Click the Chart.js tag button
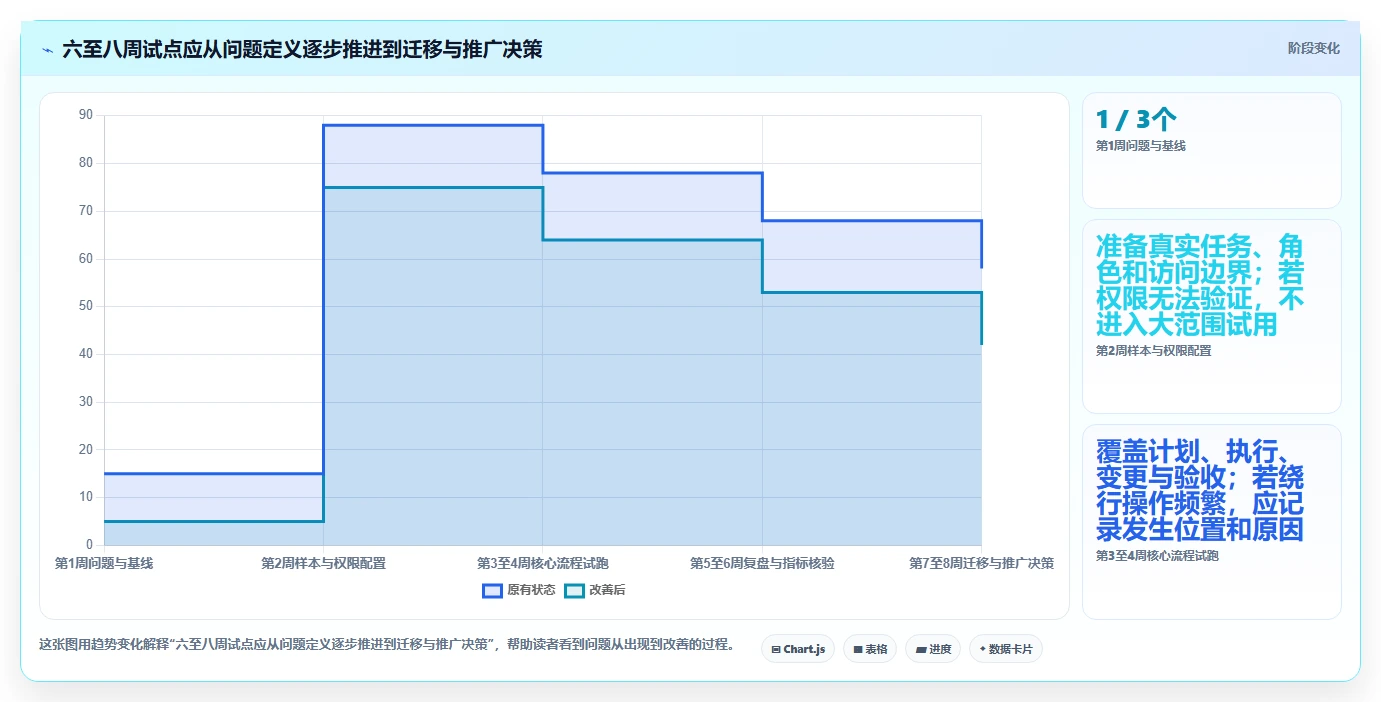Screen dimensions: 1381x702 798,649
